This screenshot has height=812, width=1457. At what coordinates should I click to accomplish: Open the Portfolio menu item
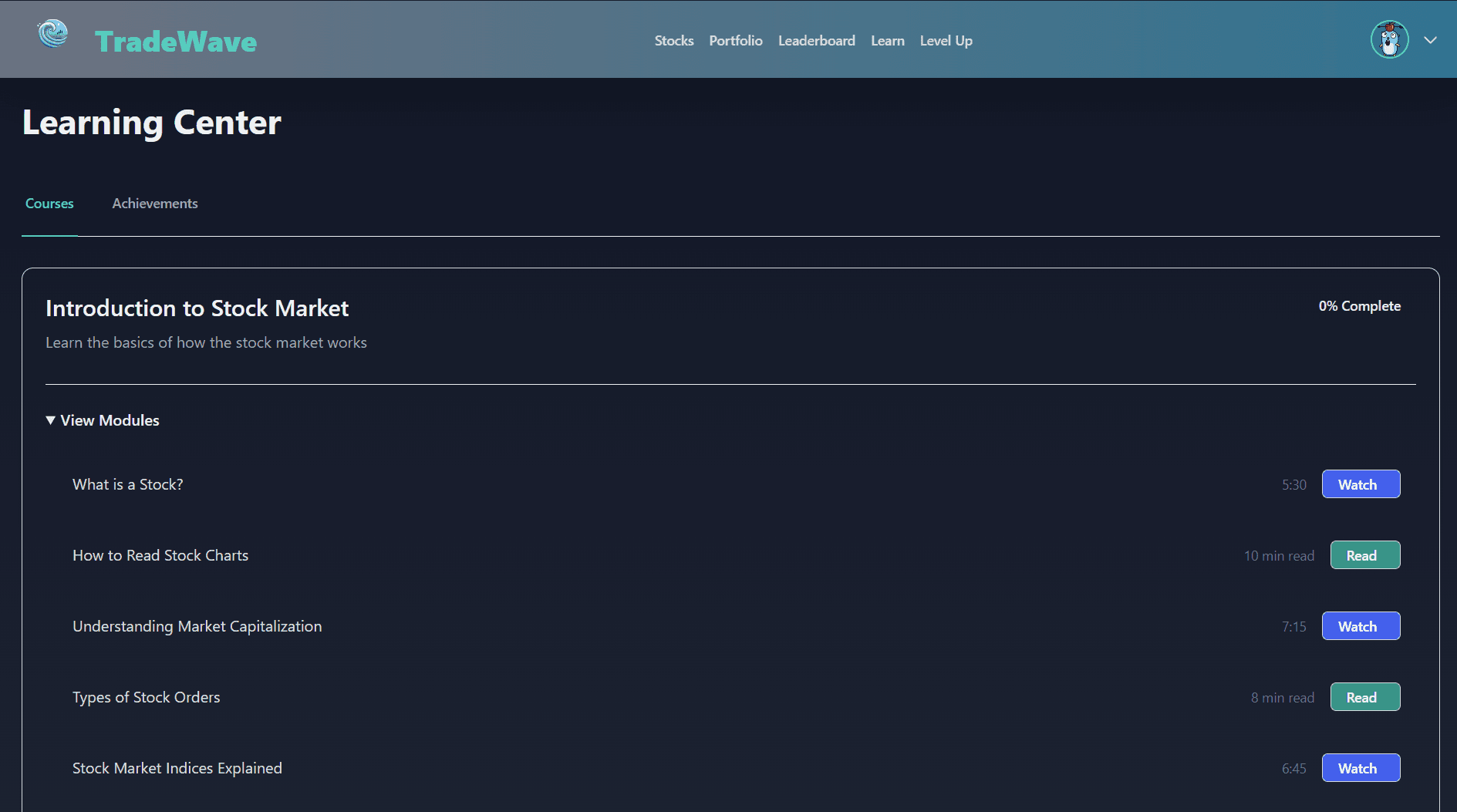(735, 40)
